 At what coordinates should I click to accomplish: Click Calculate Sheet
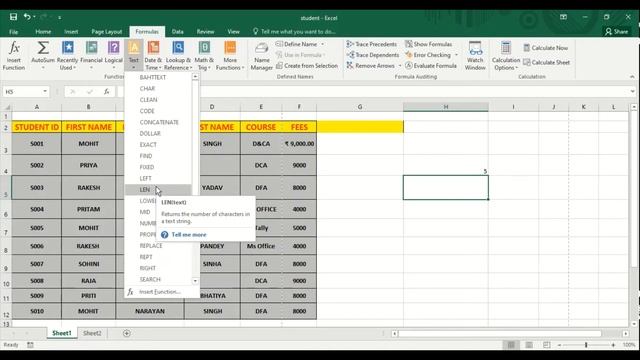click(547, 62)
